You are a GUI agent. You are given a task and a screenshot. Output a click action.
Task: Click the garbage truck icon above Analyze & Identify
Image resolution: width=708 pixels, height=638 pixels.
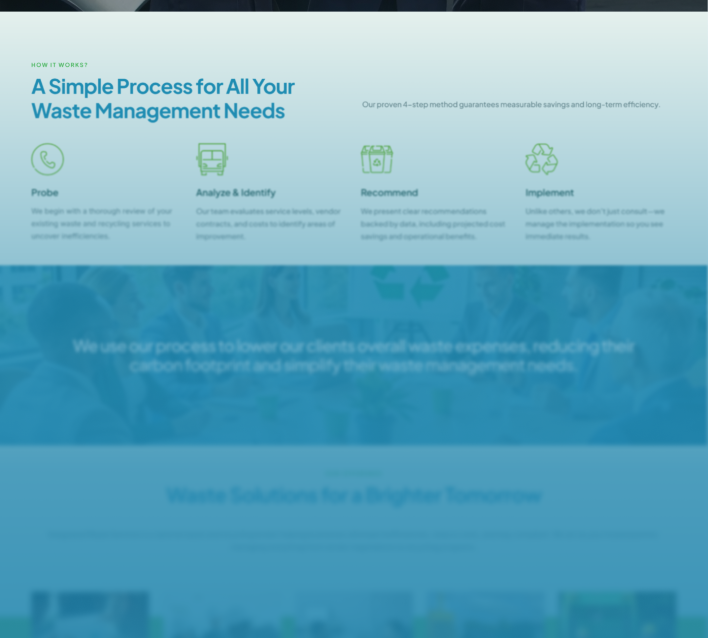pos(212,159)
